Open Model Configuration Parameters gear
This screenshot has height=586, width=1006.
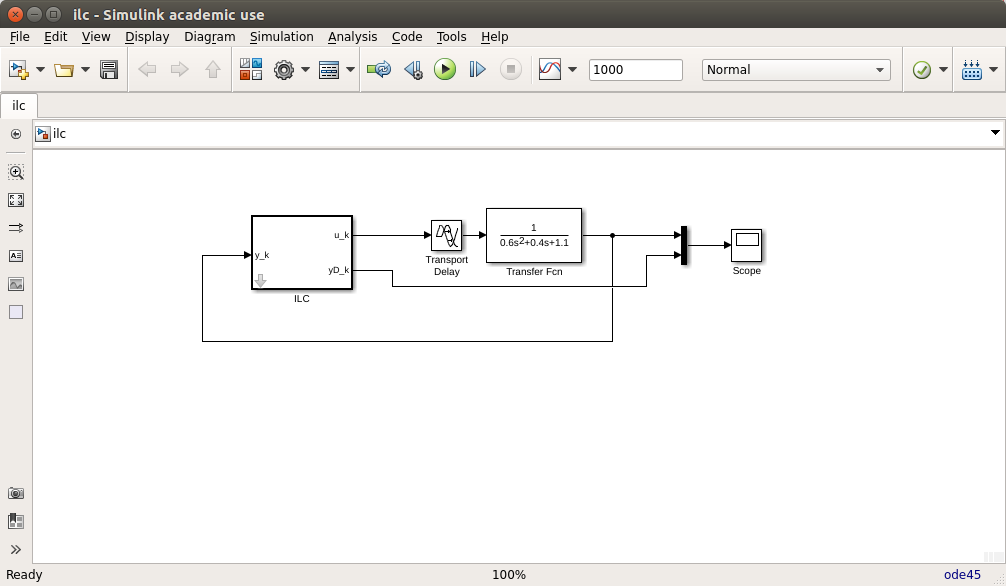[284, 69]
